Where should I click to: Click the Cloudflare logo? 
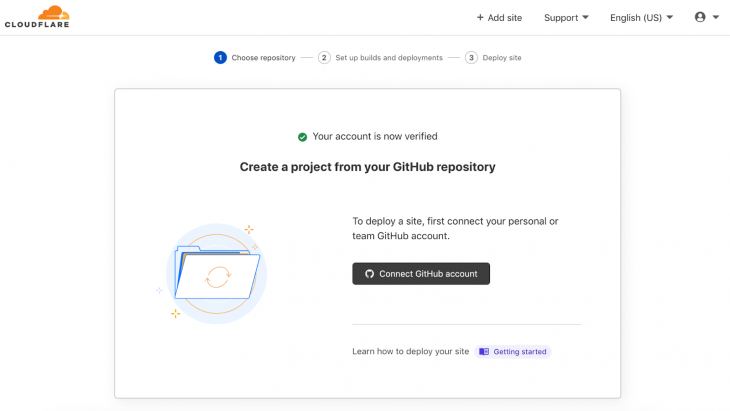click(39, 17)
